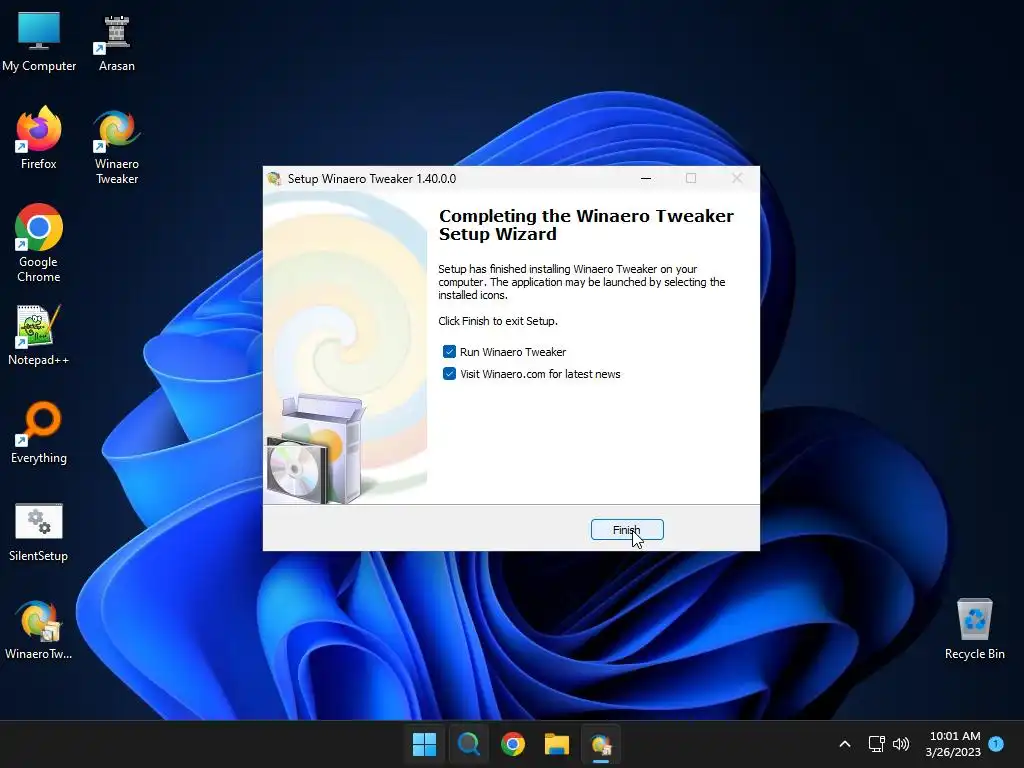Select the Firefox desktop shortcut
The height and width of the screenshot is (768, 1024).
click(x=39, y=138)
